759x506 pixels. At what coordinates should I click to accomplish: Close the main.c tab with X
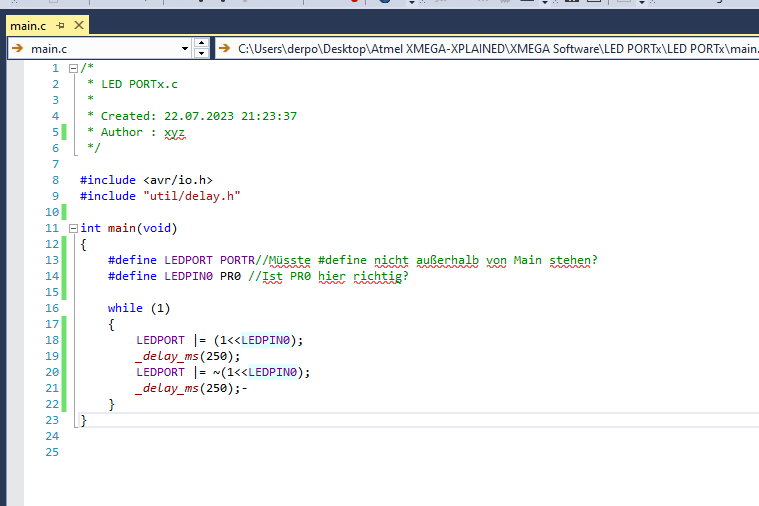pos(78,25)
